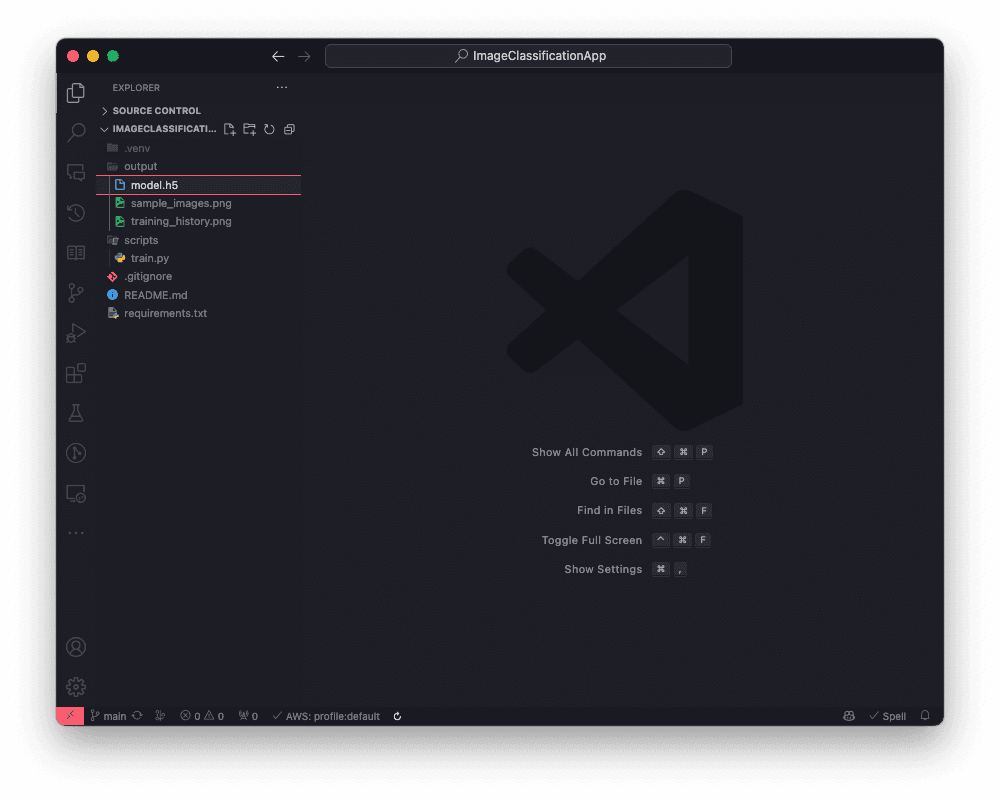Synchronize changes next to main branch
This screenshot has height=800, width=1000.
[137, 716]
